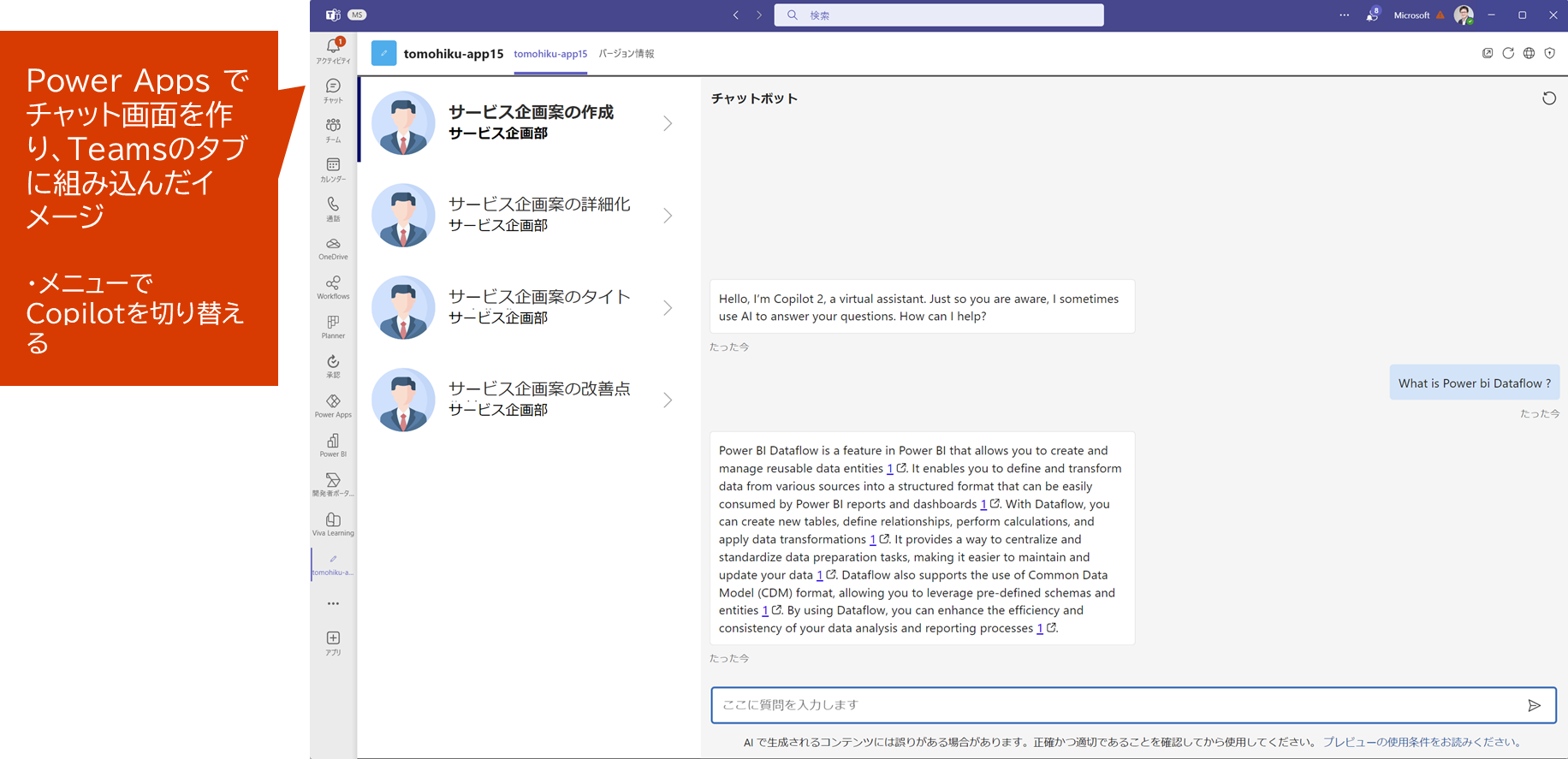Click the チャットボット heading
1568x759 pixels.
pyautogui.click(x=754, y=98)
